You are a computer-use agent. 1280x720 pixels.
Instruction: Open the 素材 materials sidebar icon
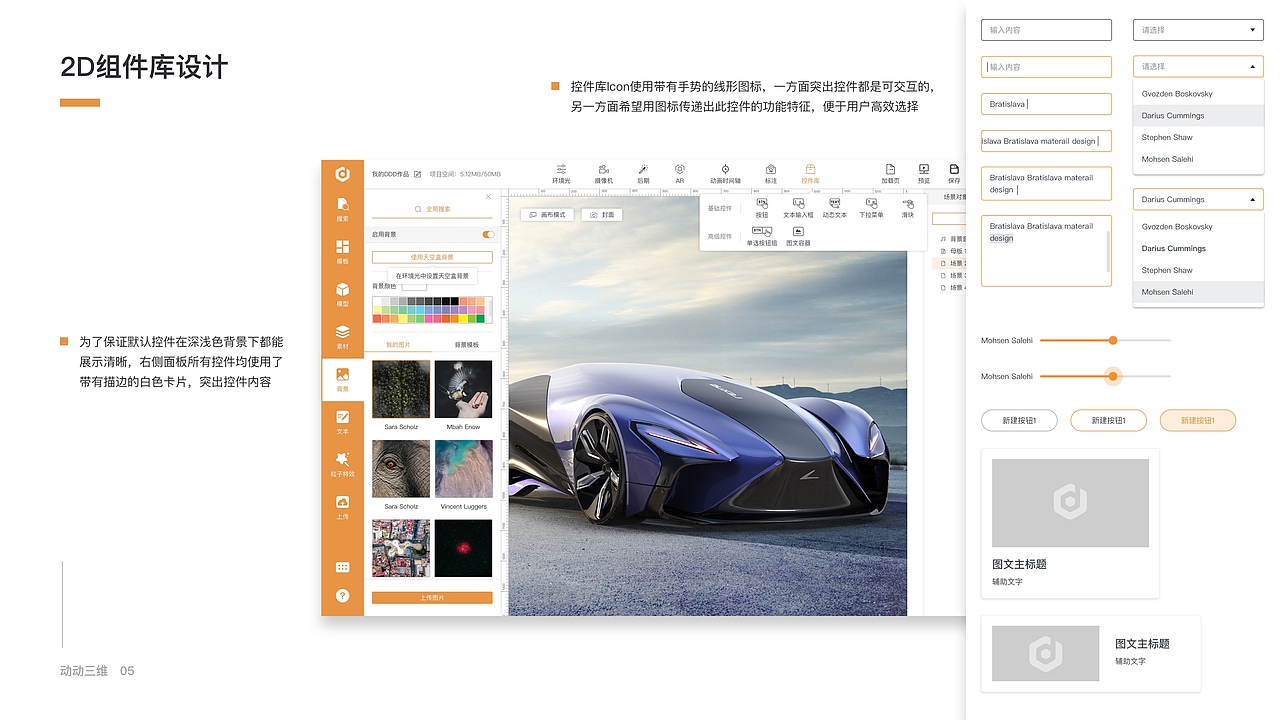click(x=342, y=336)
